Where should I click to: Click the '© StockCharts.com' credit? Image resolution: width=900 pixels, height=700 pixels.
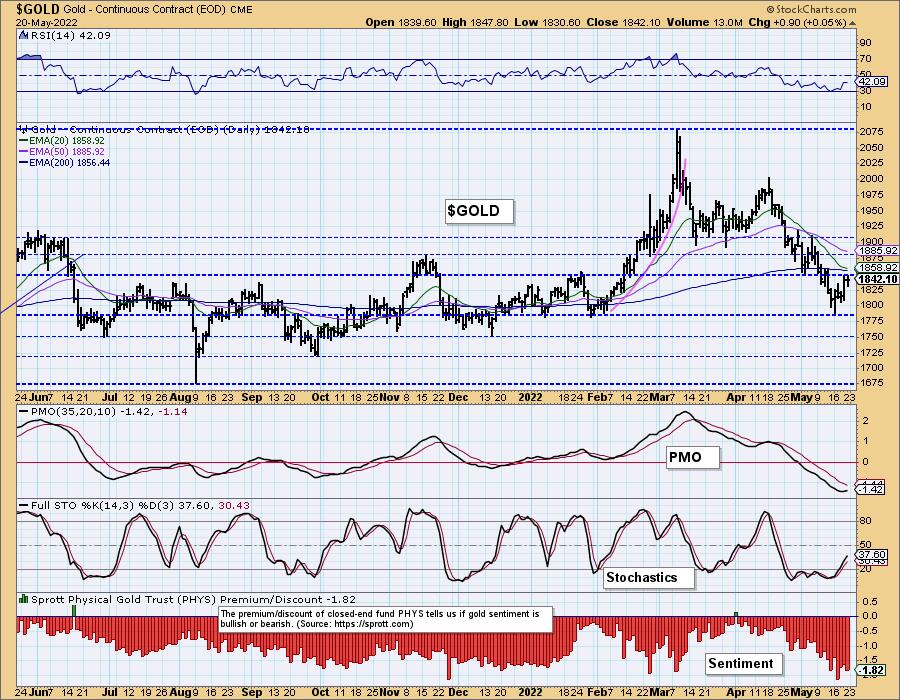pyautogui.click(x=811, y=9)
